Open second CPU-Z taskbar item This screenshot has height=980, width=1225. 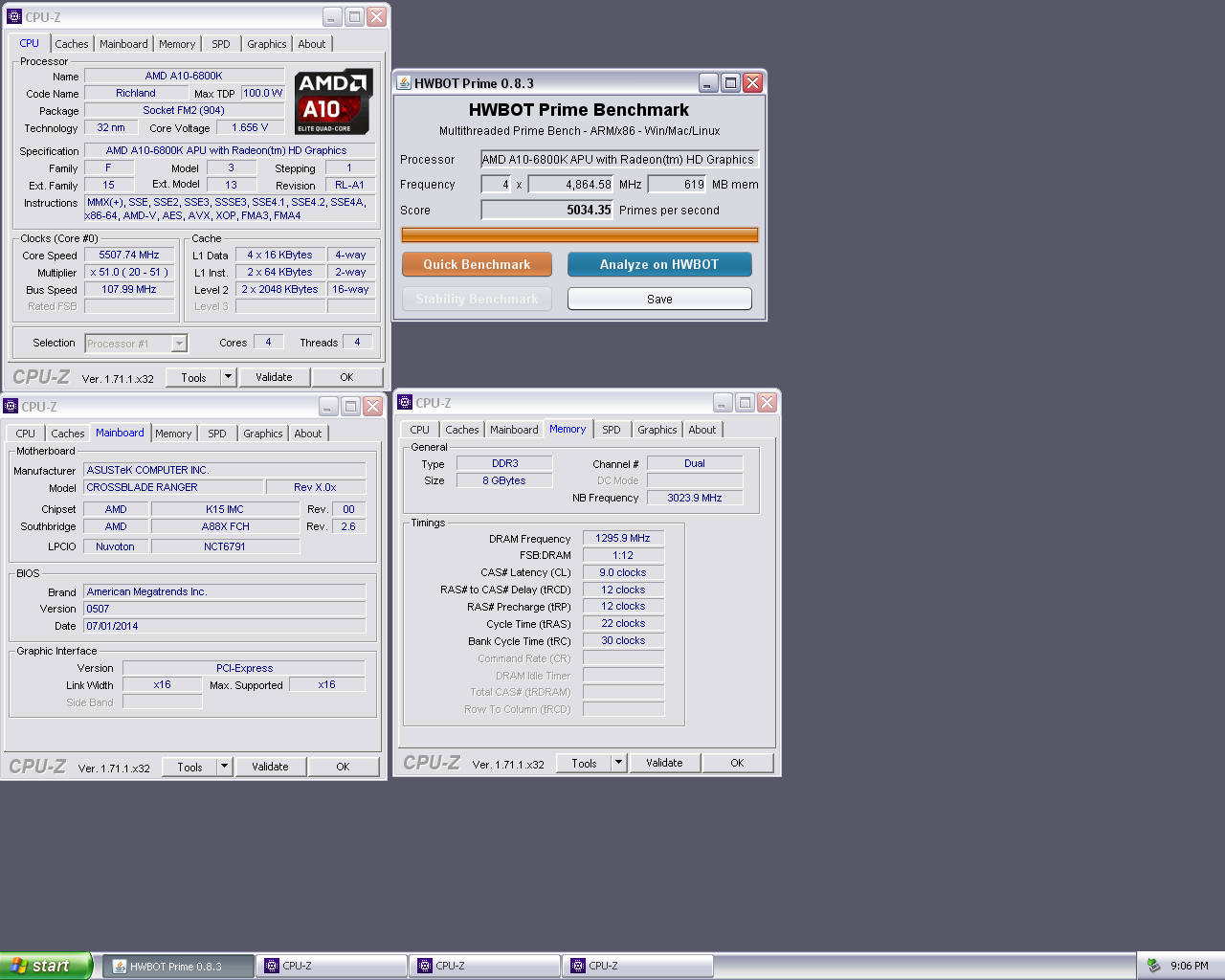tap(484, 966)
